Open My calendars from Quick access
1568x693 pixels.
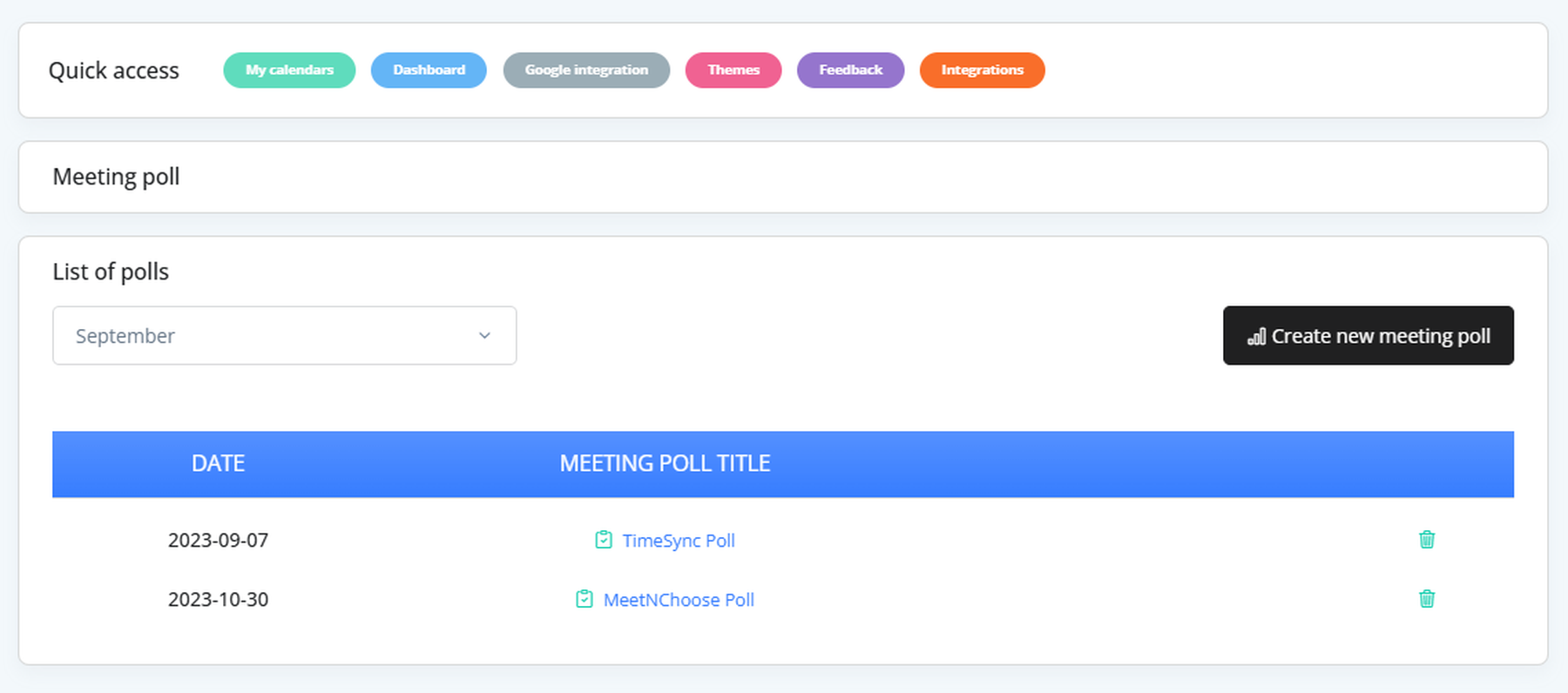click(x=289, y=71)
